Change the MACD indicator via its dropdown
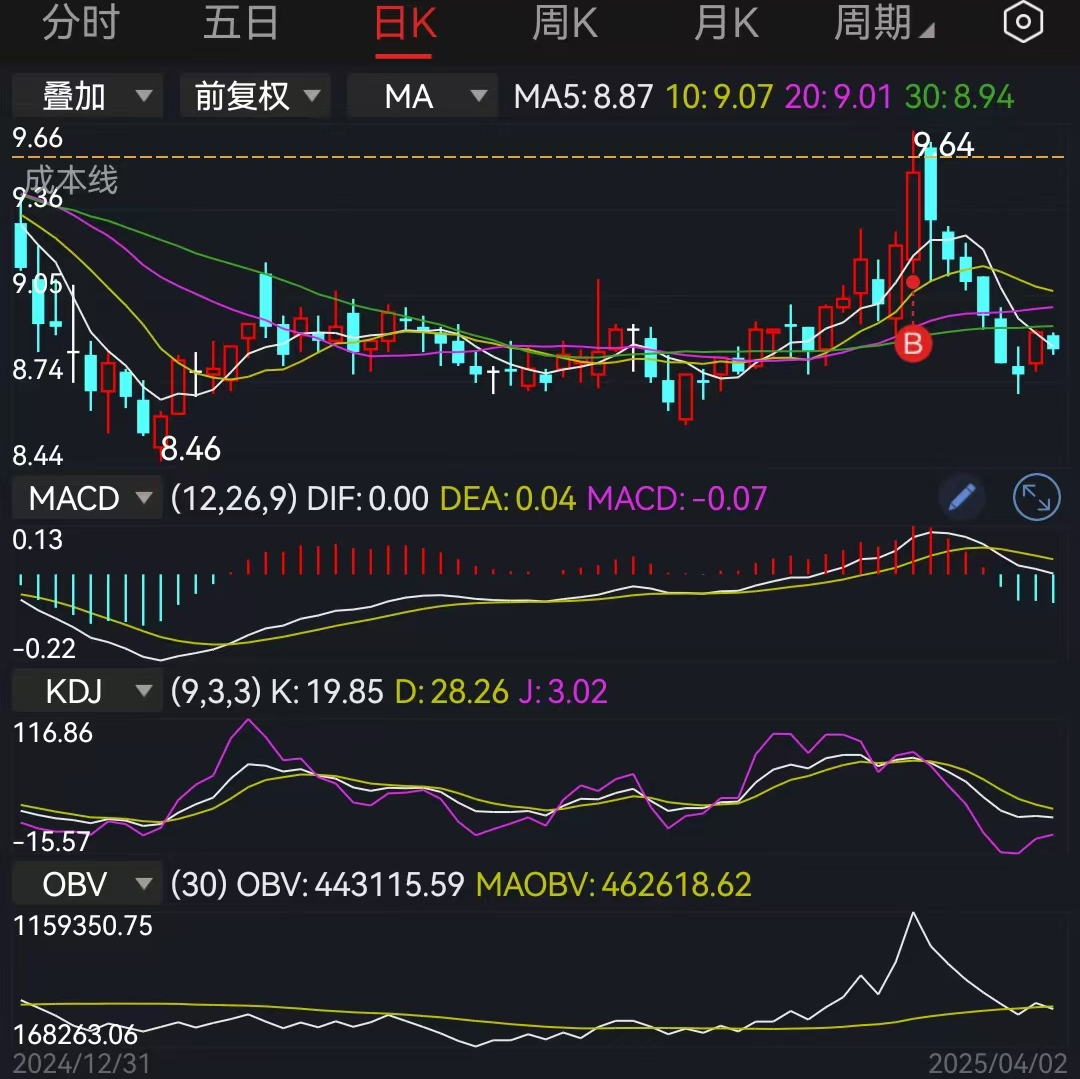1080x1079 pixels. [x=86, y=497]
